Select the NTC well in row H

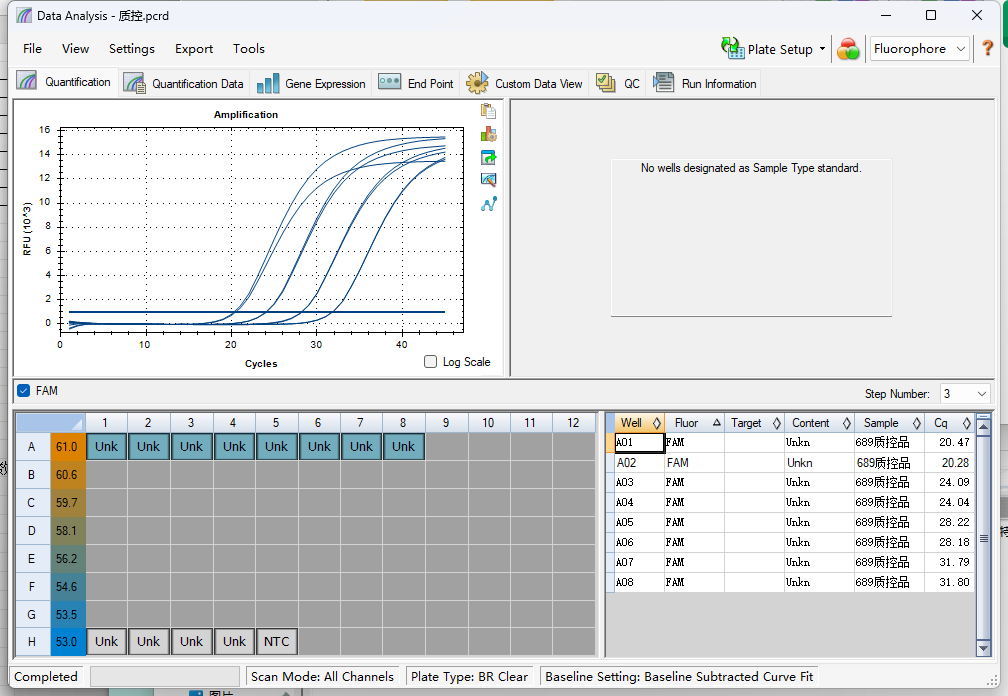point(276,641)
